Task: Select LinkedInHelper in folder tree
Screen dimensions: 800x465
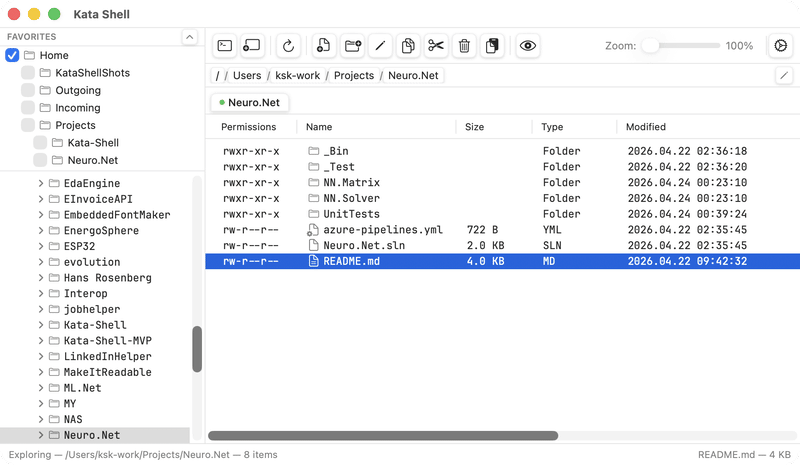Action: coord(108,356)
